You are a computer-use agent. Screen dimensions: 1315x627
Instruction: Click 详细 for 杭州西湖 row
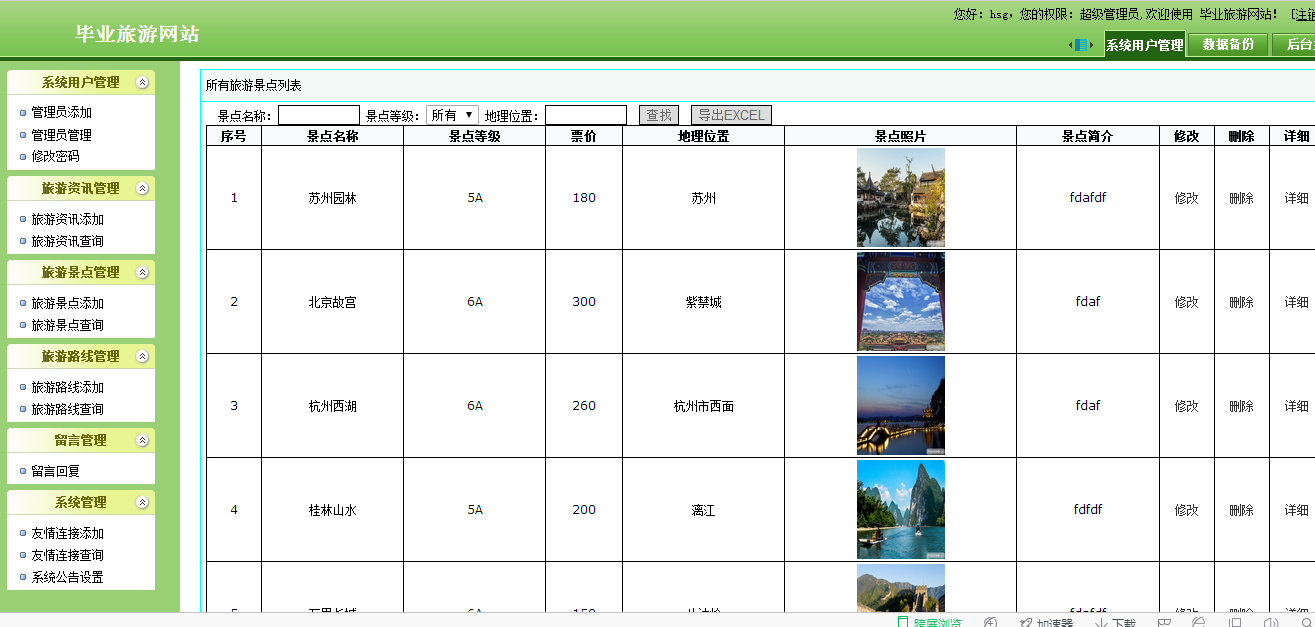[x=1296, y=406]
